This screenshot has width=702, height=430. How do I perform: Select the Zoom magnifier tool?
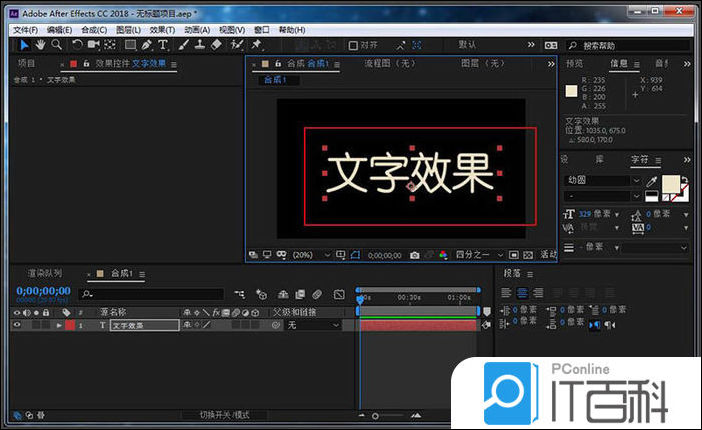56,45
